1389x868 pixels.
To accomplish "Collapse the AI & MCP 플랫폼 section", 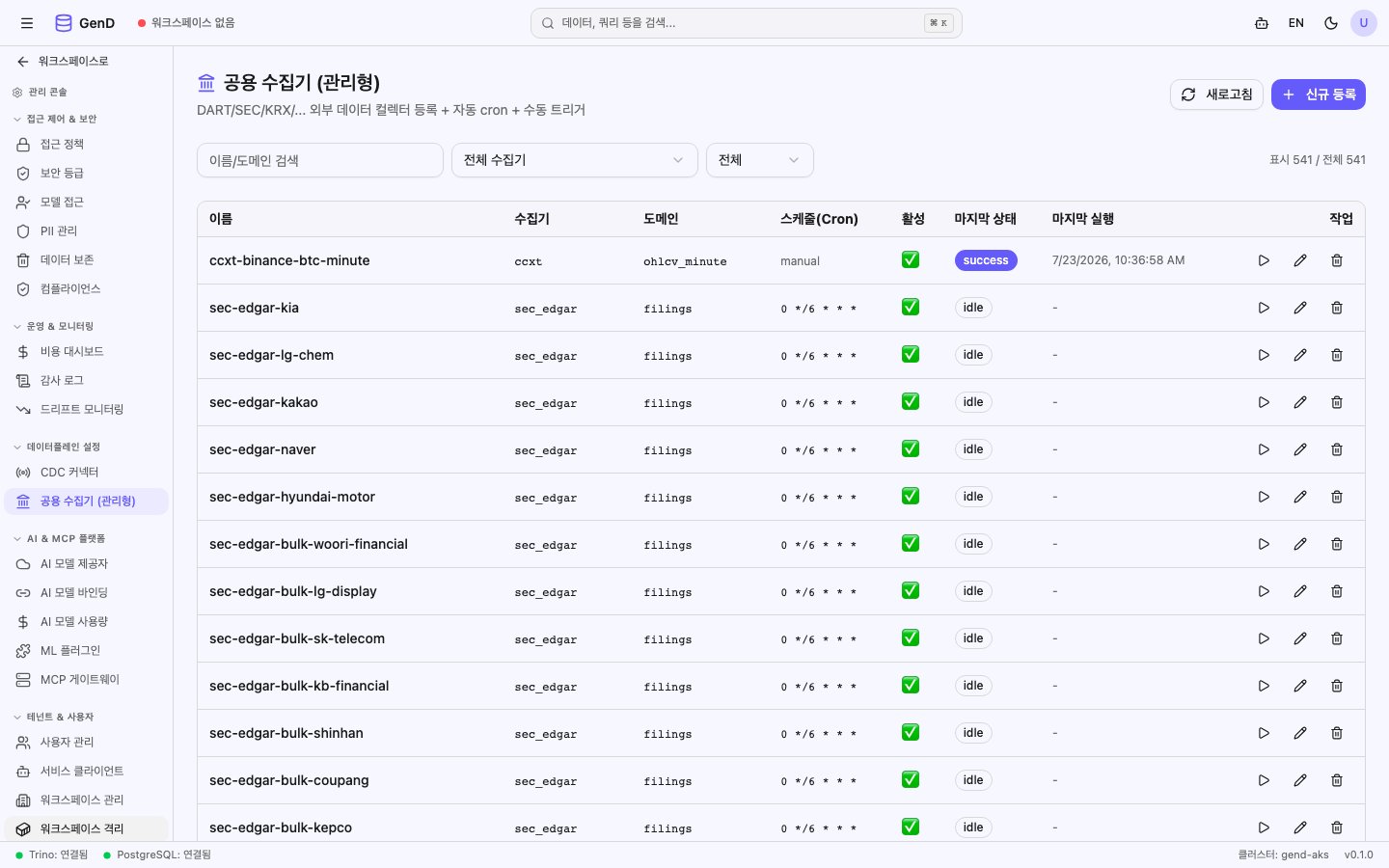I will [x=60, y=538].
